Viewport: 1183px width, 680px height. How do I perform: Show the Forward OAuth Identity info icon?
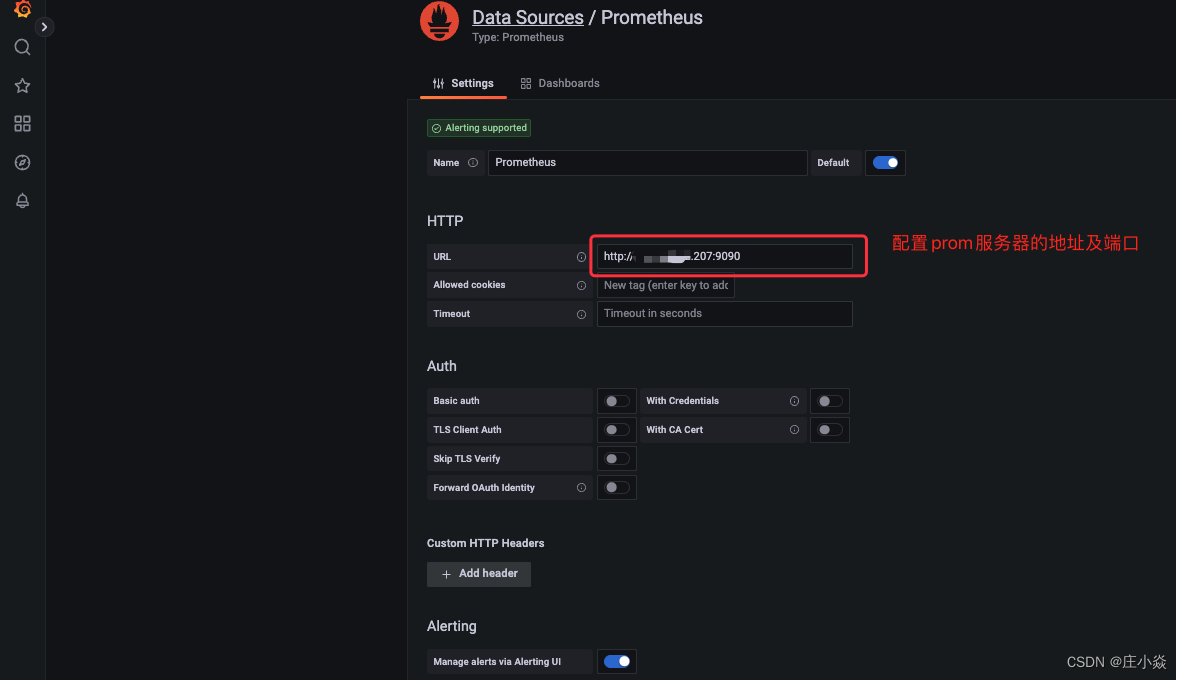[581, 488]
